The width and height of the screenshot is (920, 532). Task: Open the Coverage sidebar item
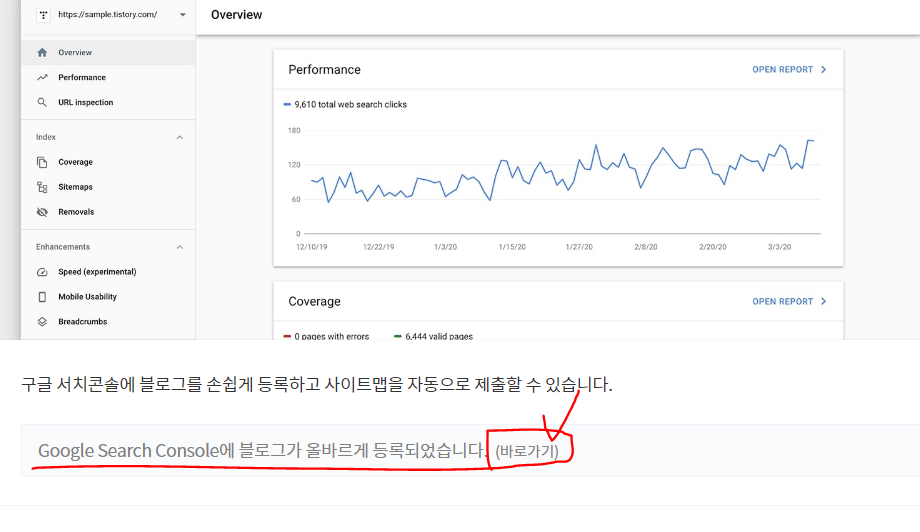point(108,162)
